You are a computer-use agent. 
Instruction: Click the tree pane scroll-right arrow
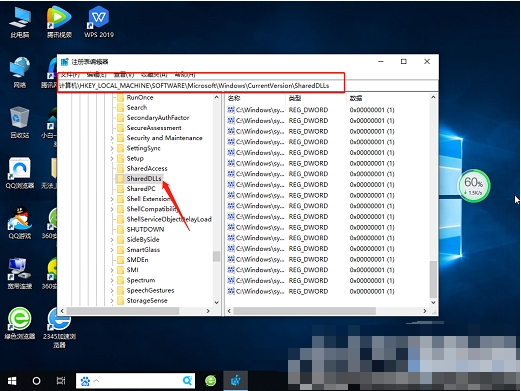pyautogui.click(x=208, y=311)
